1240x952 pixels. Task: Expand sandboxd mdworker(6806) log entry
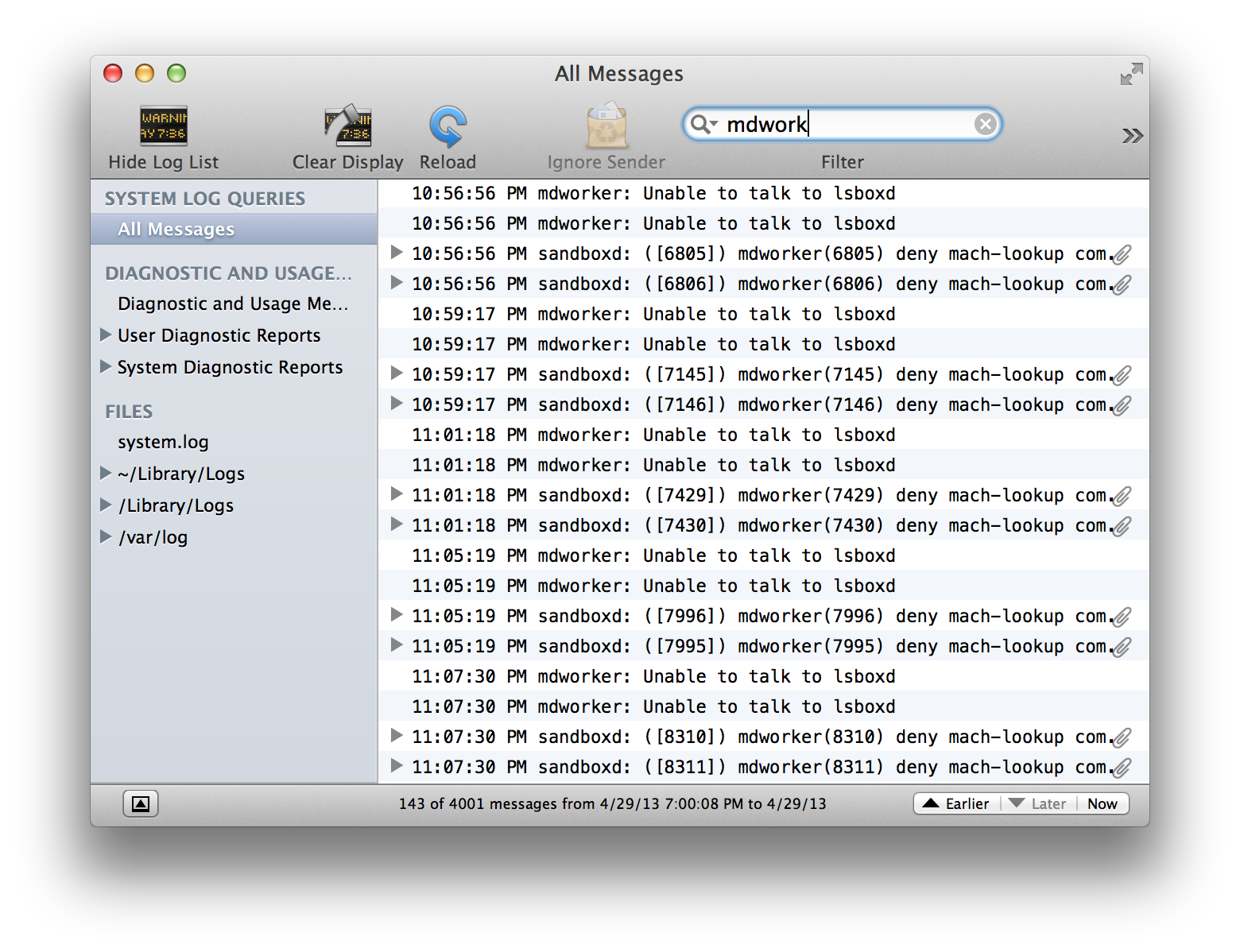pyautogui.click(x=396, y=283)
